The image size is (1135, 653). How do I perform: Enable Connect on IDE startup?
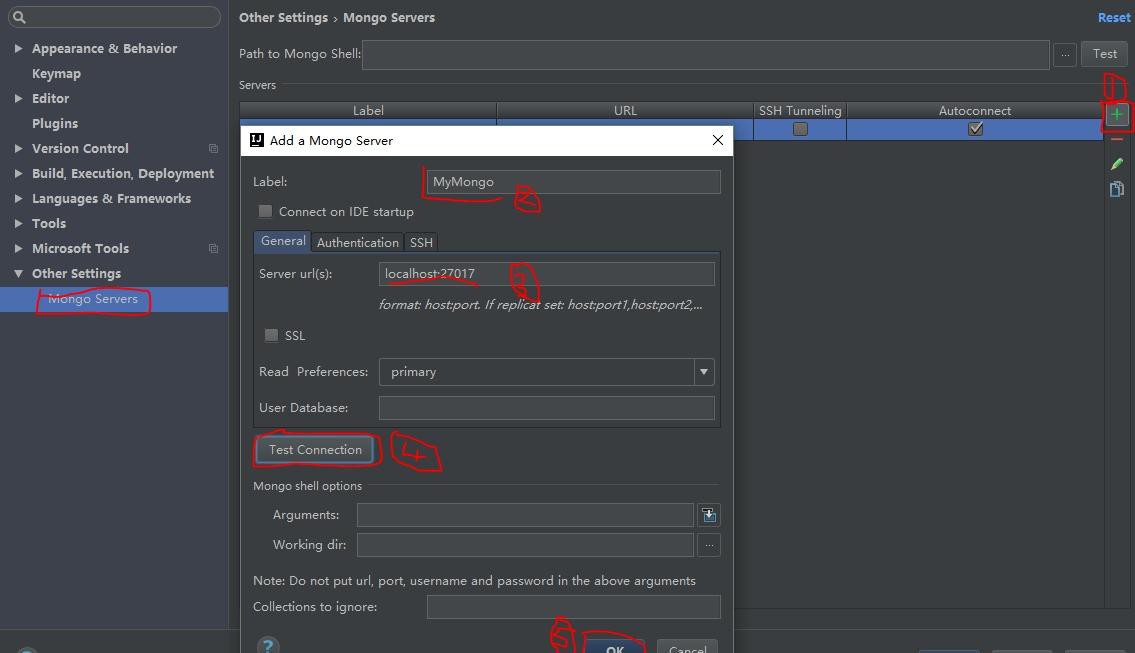[x=266, y=212]
